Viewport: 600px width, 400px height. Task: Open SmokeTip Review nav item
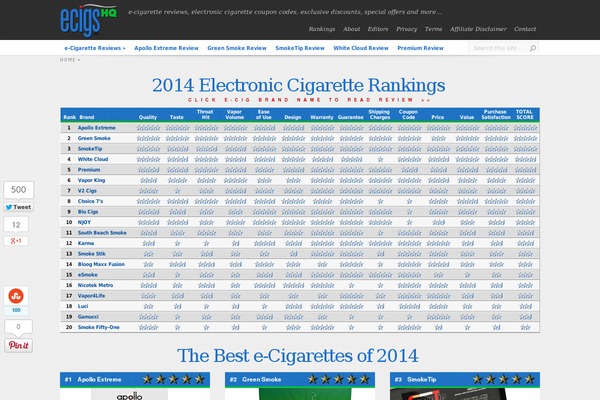(300, 48)
